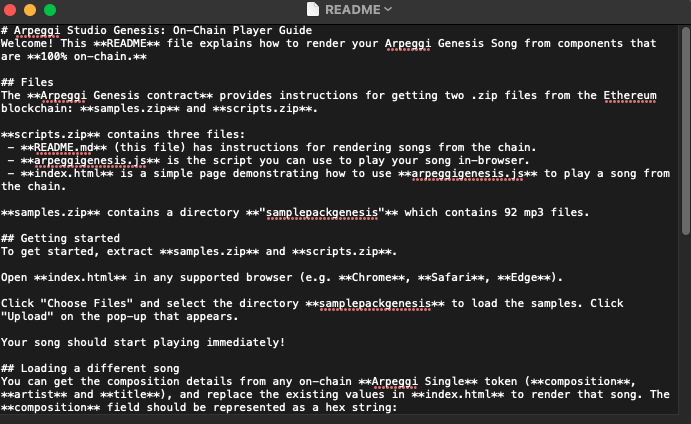This screenshot has height=424, width=691.
Task: Click the README document proxy icon
Action: point(312,9)
